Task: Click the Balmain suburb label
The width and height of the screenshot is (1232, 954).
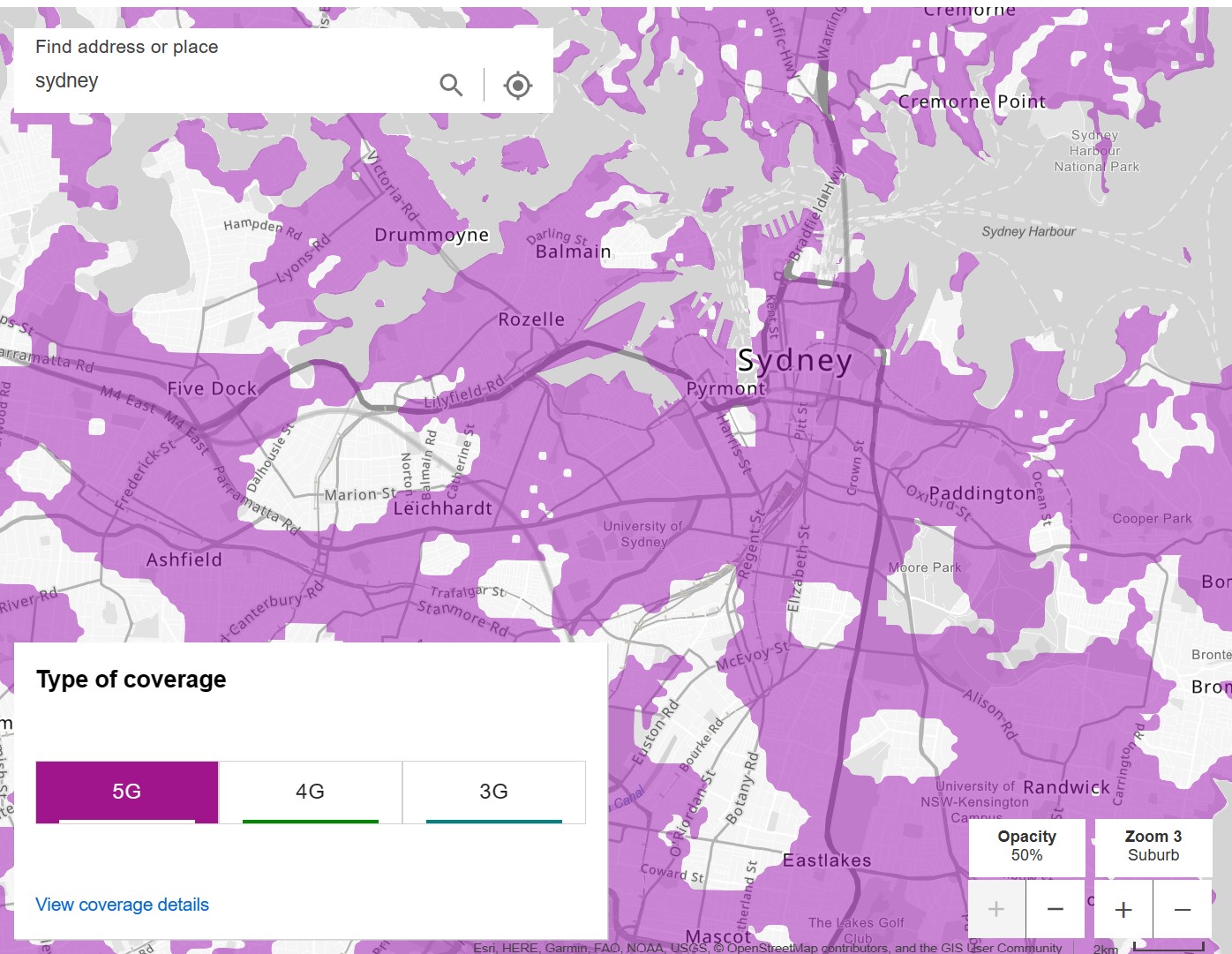Action: [573, 252]
